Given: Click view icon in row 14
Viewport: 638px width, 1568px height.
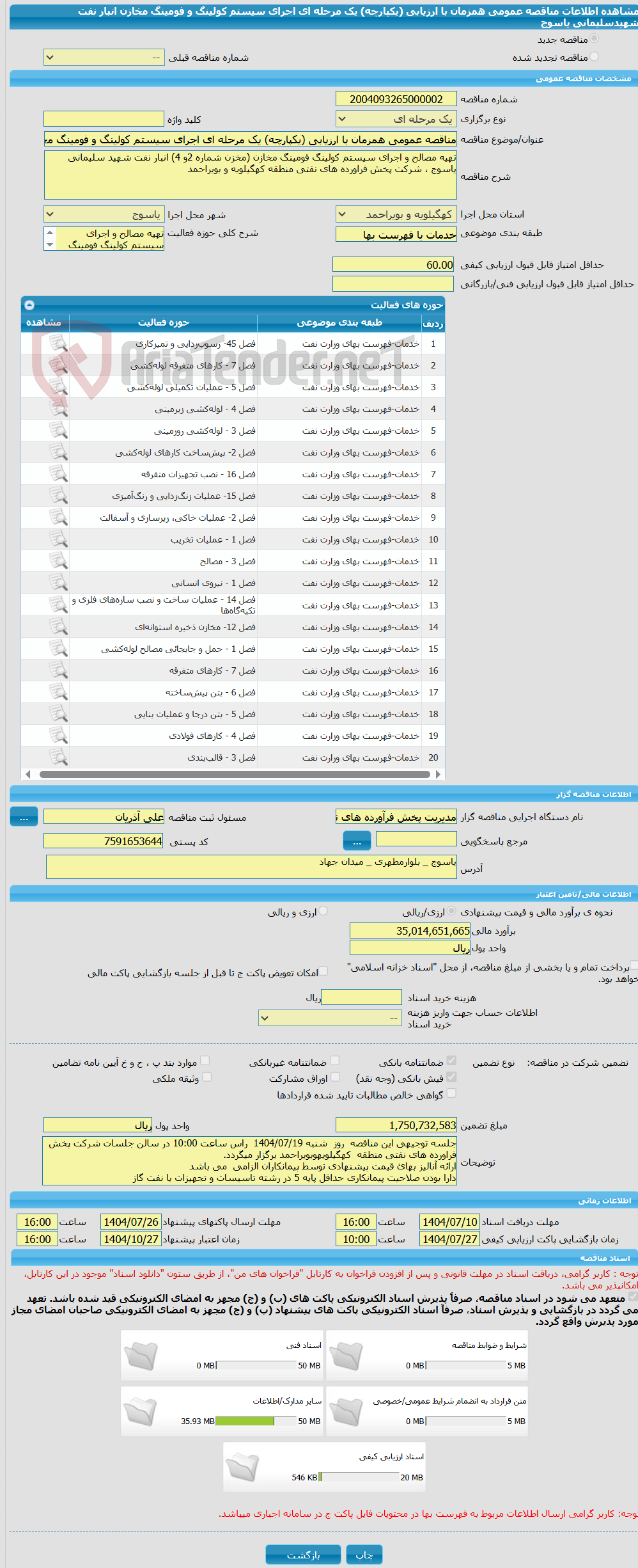Looking at the screenshot, I should 58,627.
